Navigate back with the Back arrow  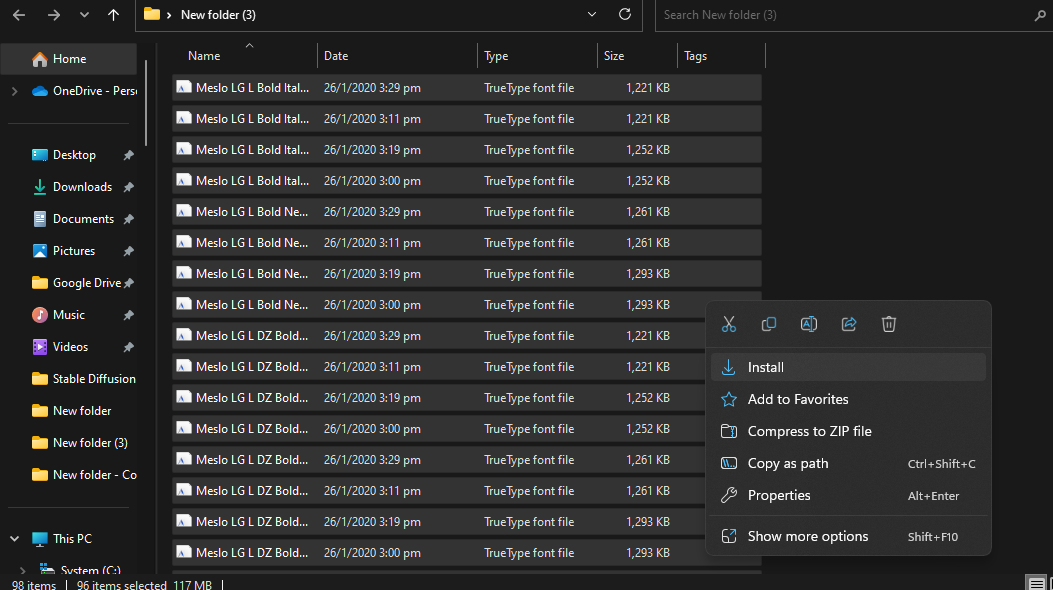tap(20, 15)
